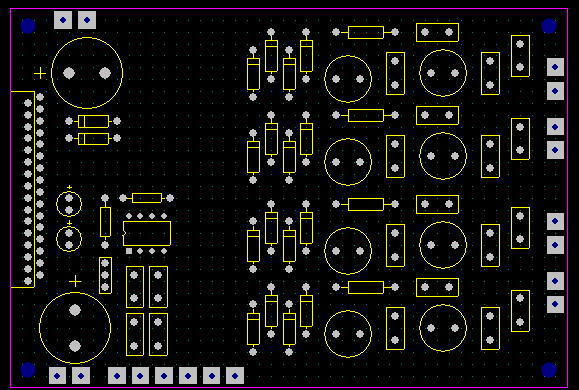Click the square pin-1 pad of the DIP IC

[x=129, y=251]
